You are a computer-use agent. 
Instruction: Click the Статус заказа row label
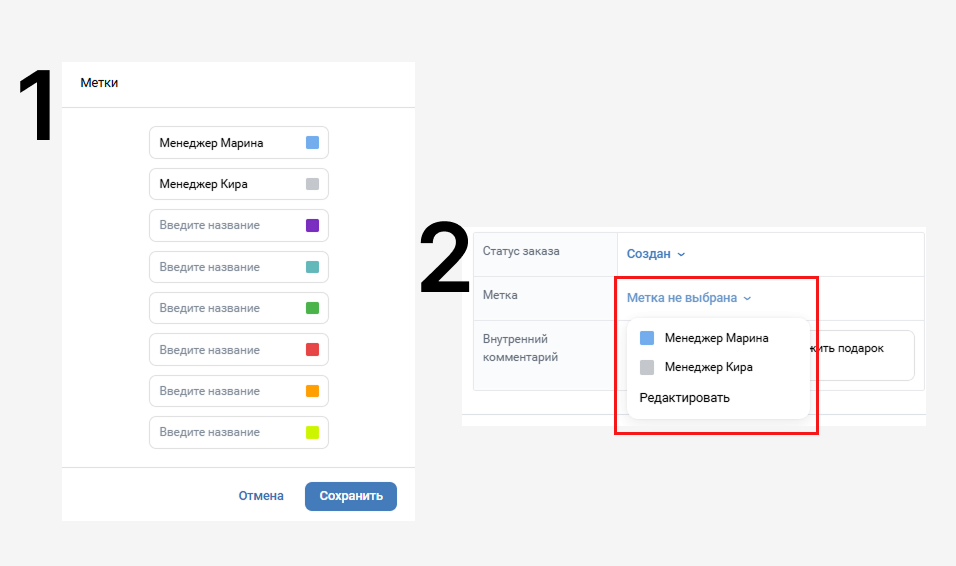click(x=521, y=251)
